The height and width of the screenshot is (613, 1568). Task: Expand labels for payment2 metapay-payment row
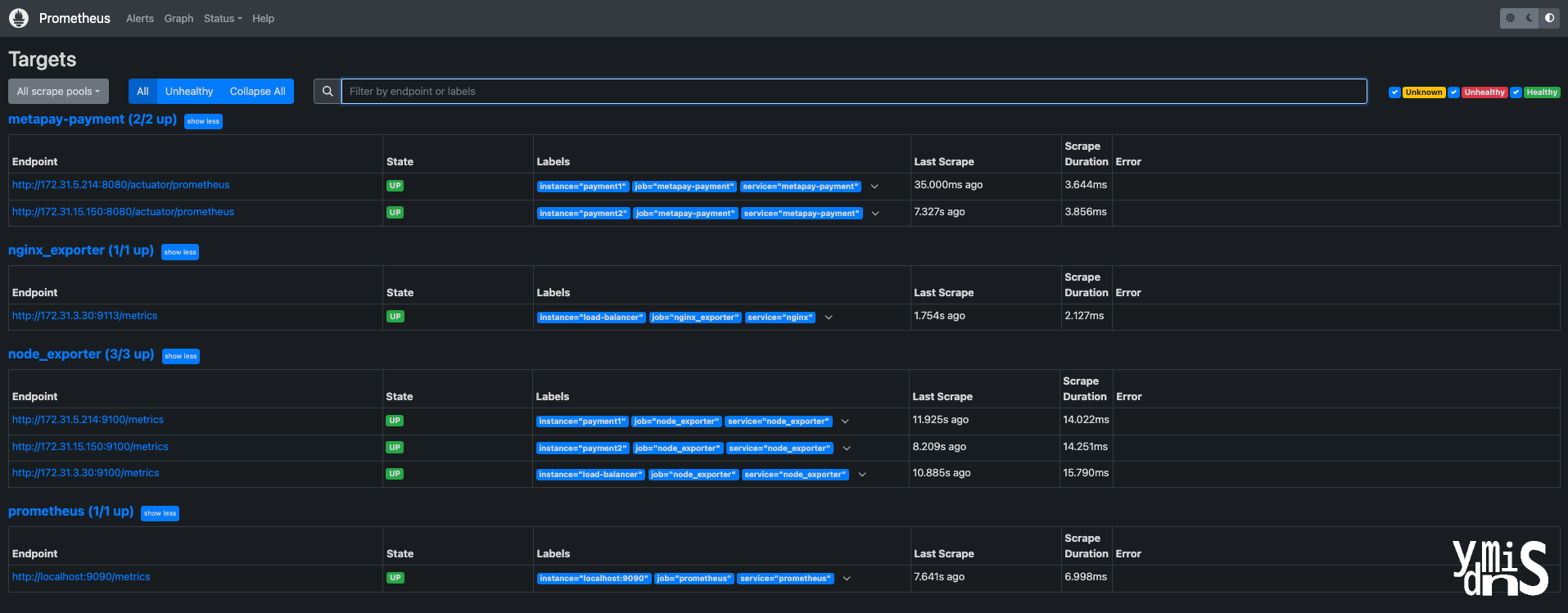point(875,214)
